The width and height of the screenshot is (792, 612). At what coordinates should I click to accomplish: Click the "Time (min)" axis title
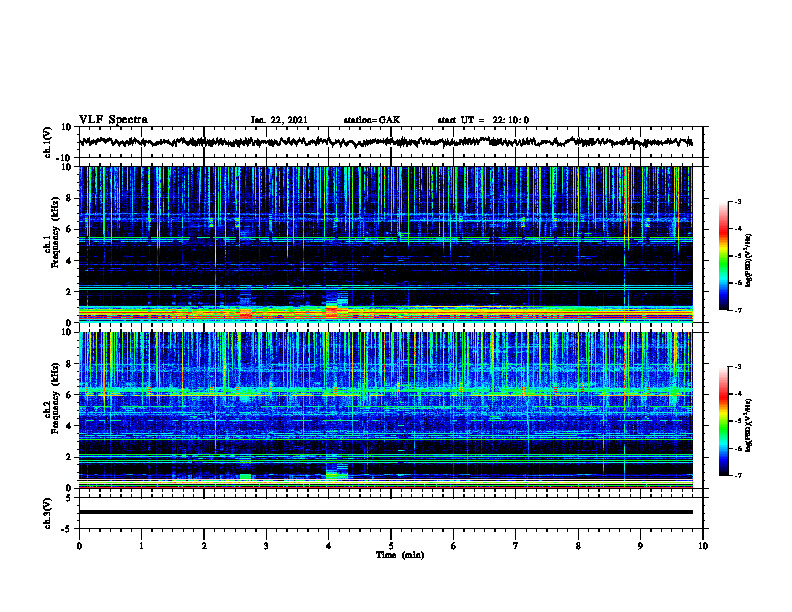[x=400, y=555]
